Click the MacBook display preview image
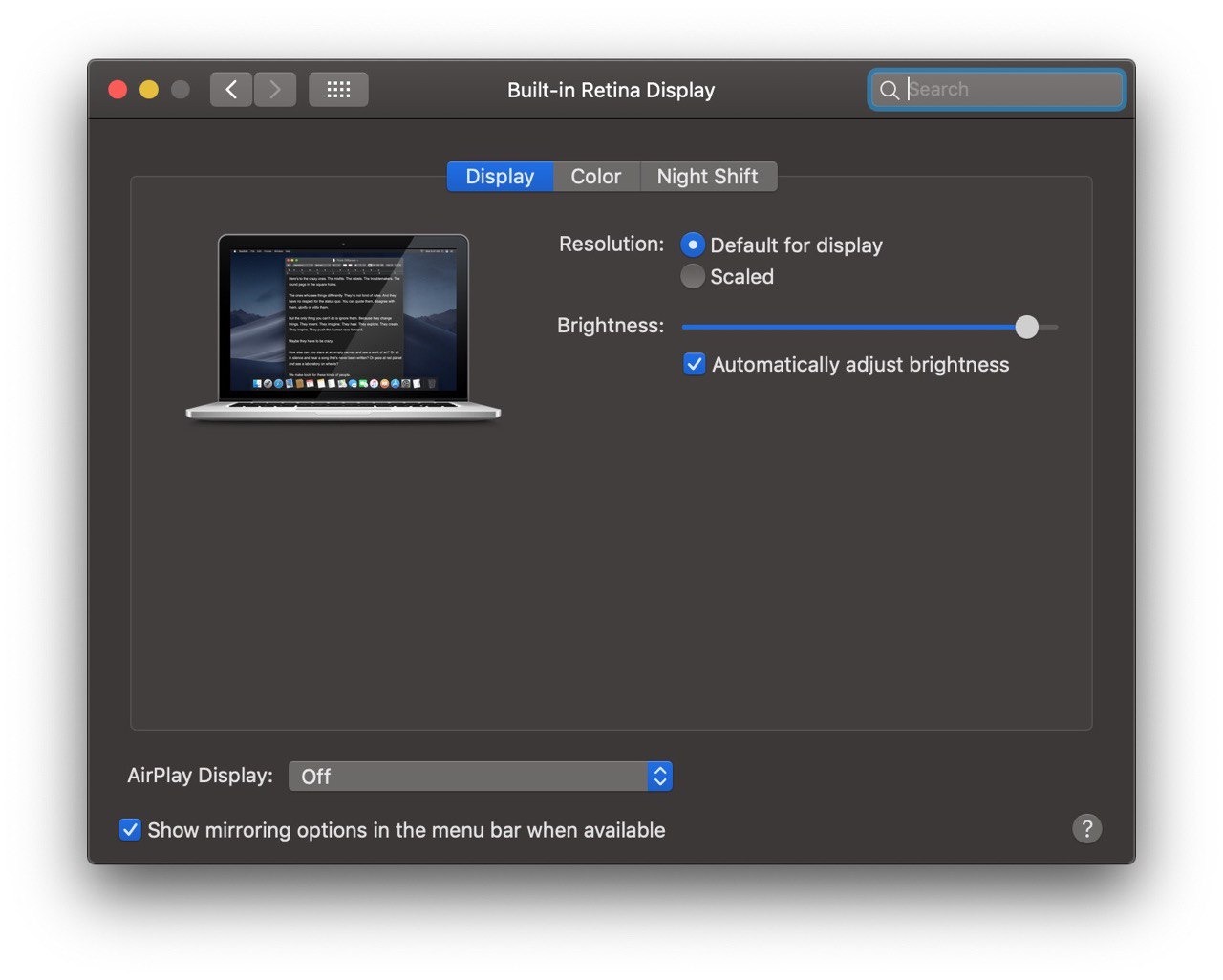The height and width of the screenshot is (980, 1223). pos(343,327)
